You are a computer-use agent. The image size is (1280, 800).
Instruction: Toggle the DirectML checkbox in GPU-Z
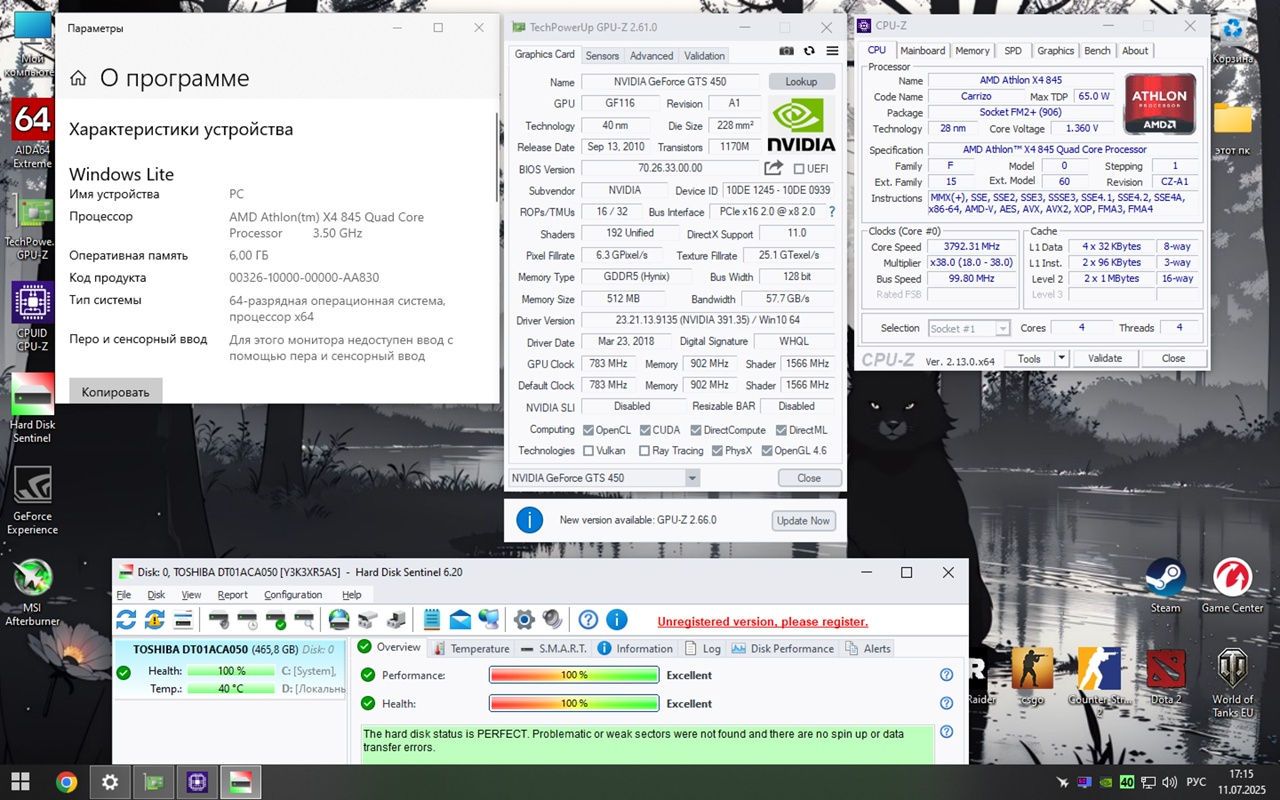[779, 430]
